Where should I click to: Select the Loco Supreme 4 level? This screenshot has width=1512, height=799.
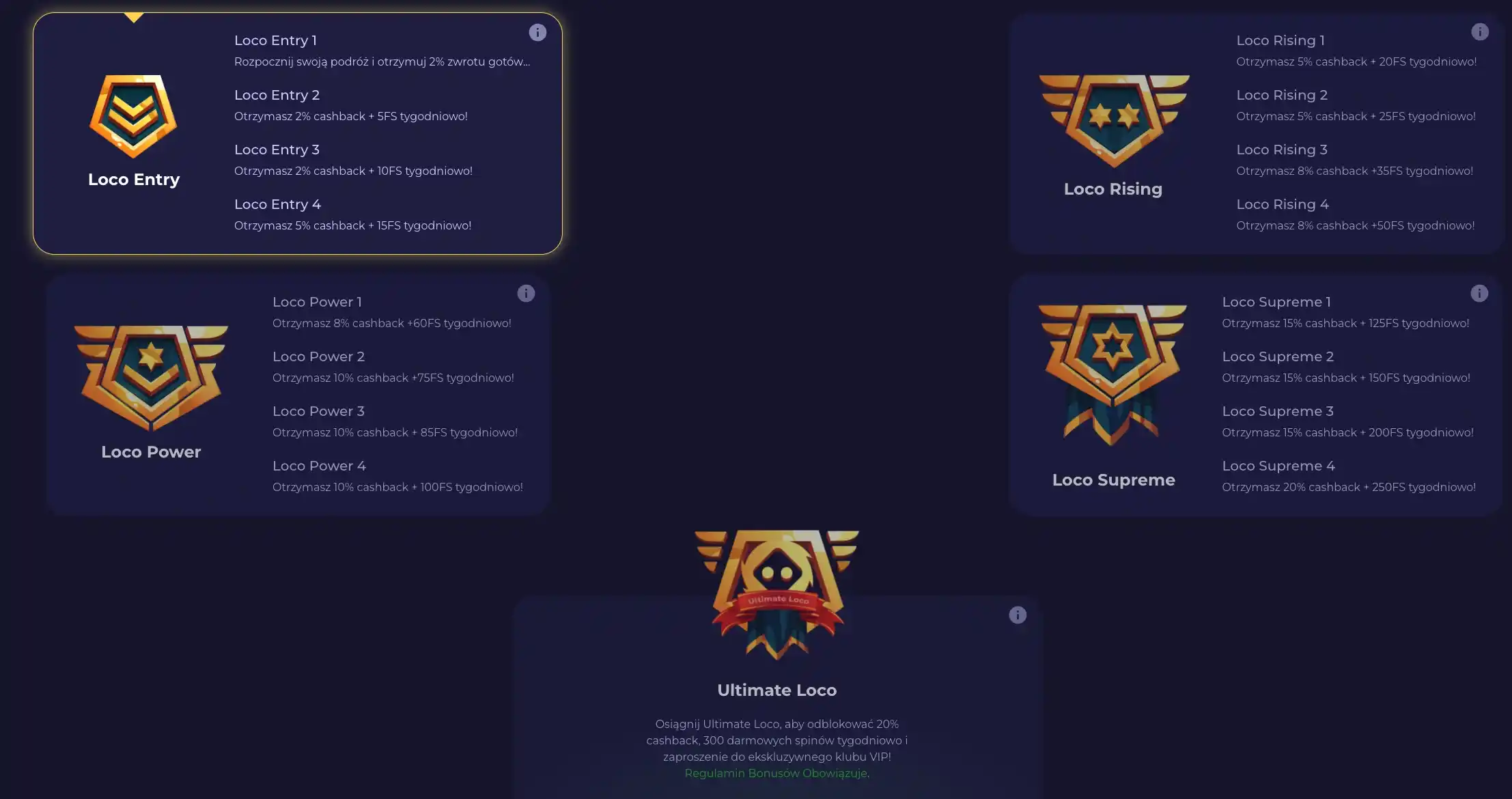coord(1349,476)
